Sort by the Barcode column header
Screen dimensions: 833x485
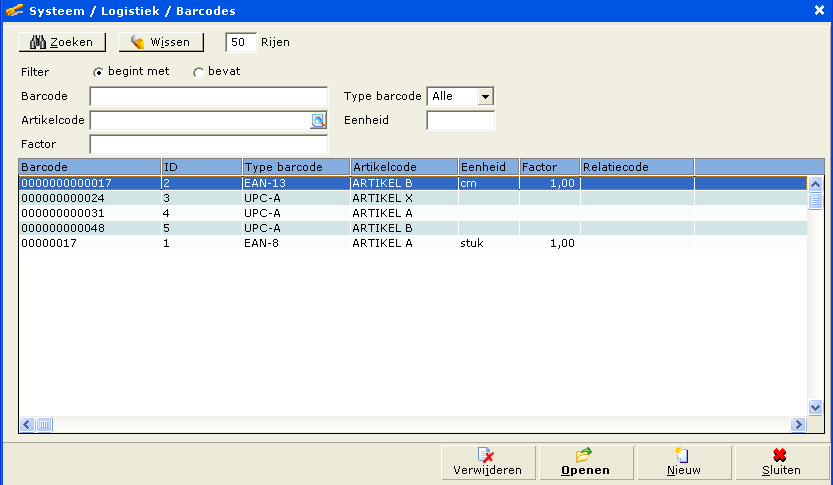pos(90,167)
